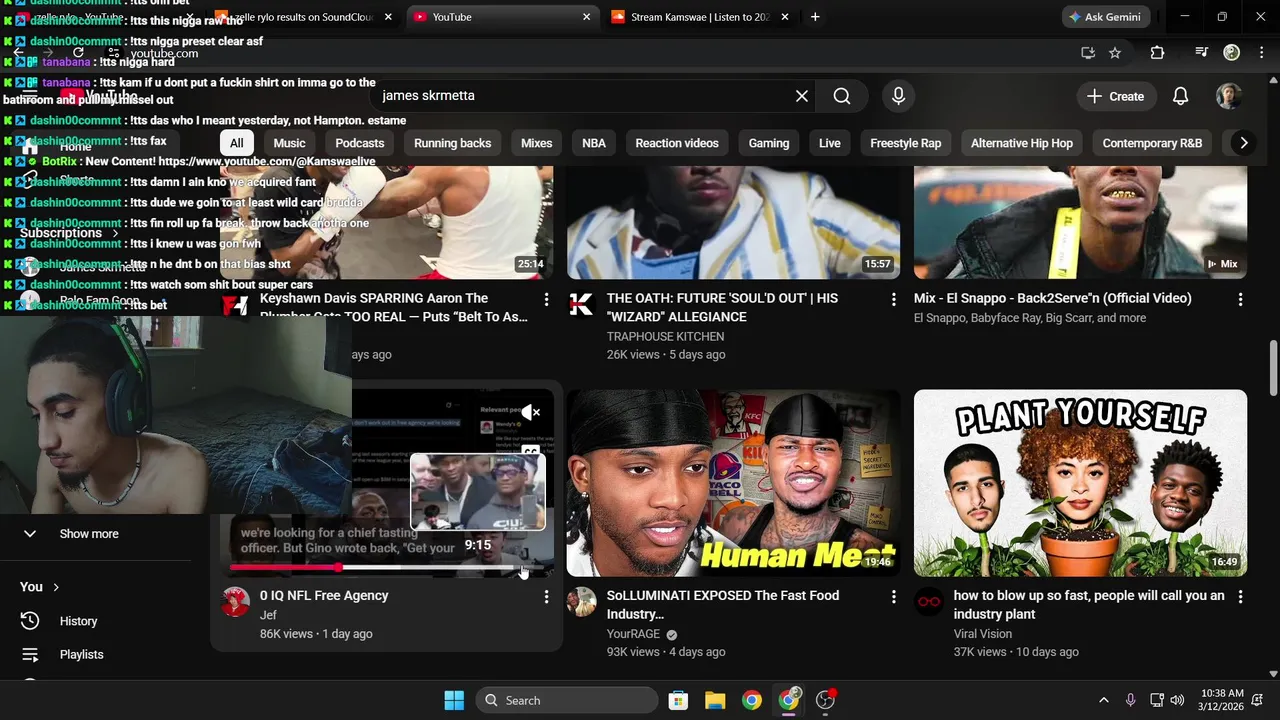Select the Freestyle Rap filter chip
This screenshot has width=1280, height=720.
[906, 143]
